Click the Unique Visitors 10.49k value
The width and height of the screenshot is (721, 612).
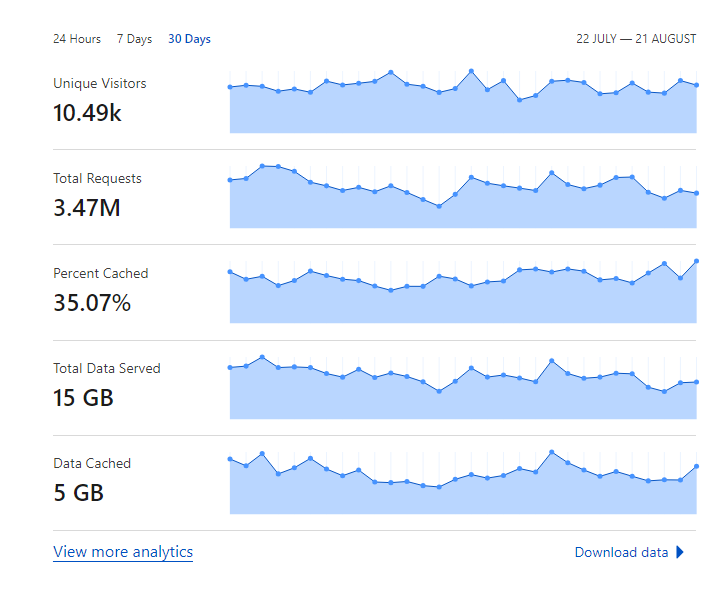pos(87,113)
